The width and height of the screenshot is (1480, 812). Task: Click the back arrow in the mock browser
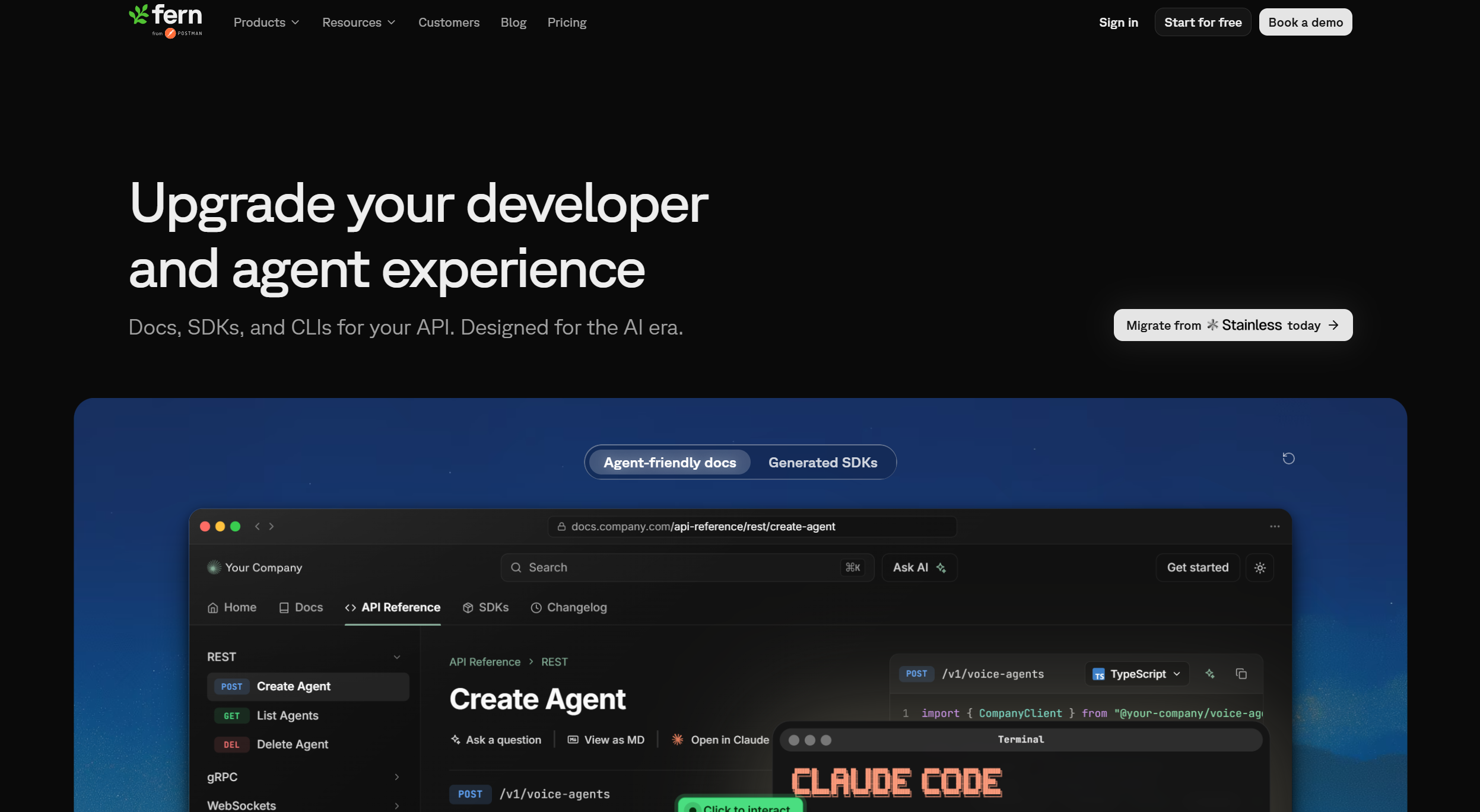[258, 526]
